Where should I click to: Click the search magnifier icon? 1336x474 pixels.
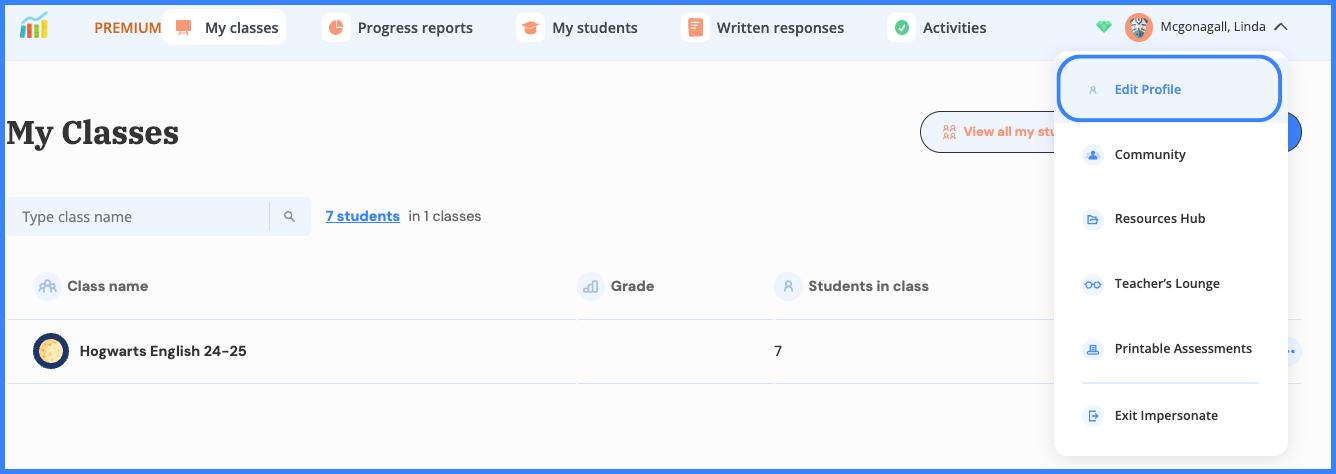tap(289, 217)
